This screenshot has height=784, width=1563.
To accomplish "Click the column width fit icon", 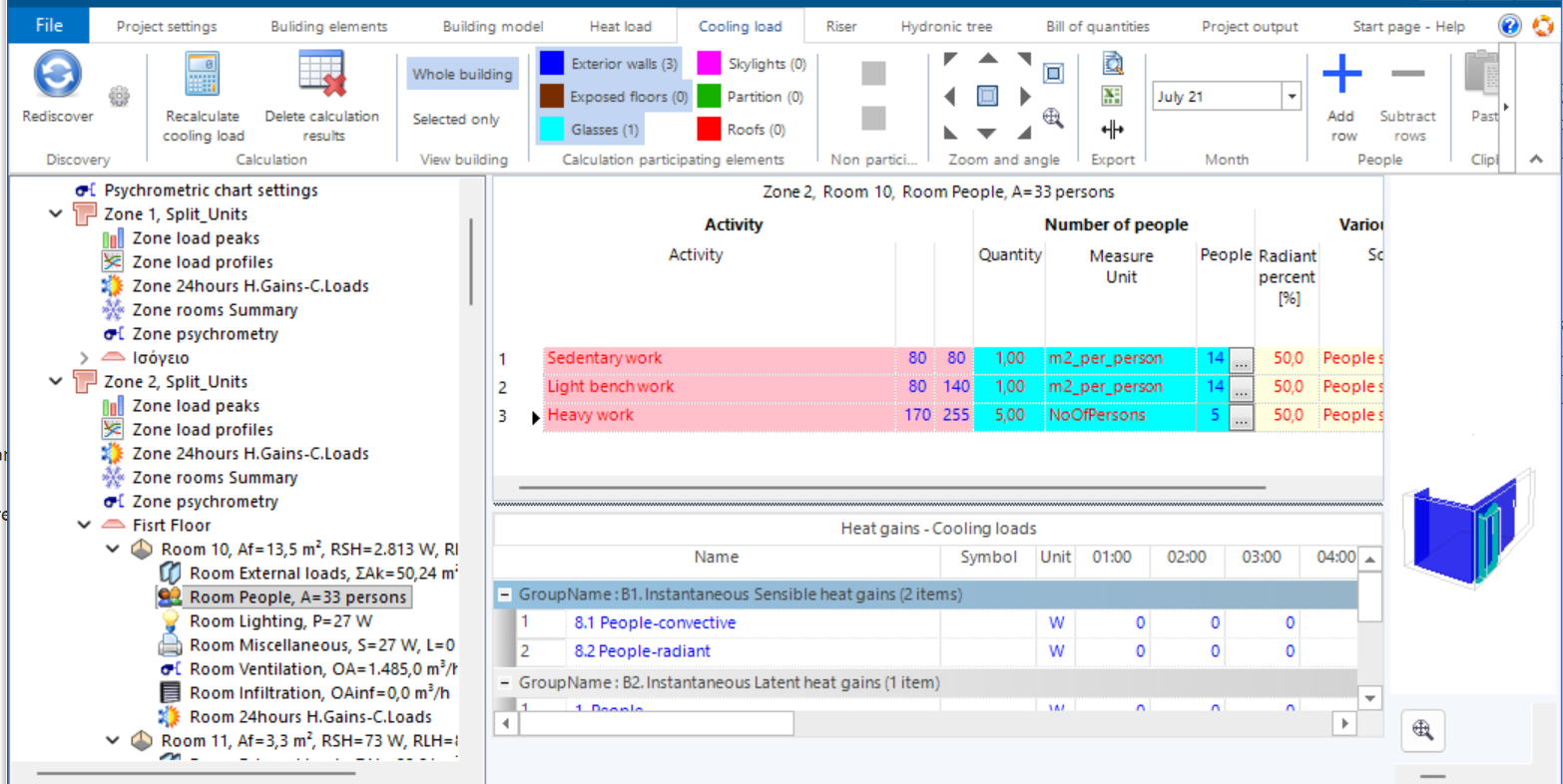I will 1113,130.
